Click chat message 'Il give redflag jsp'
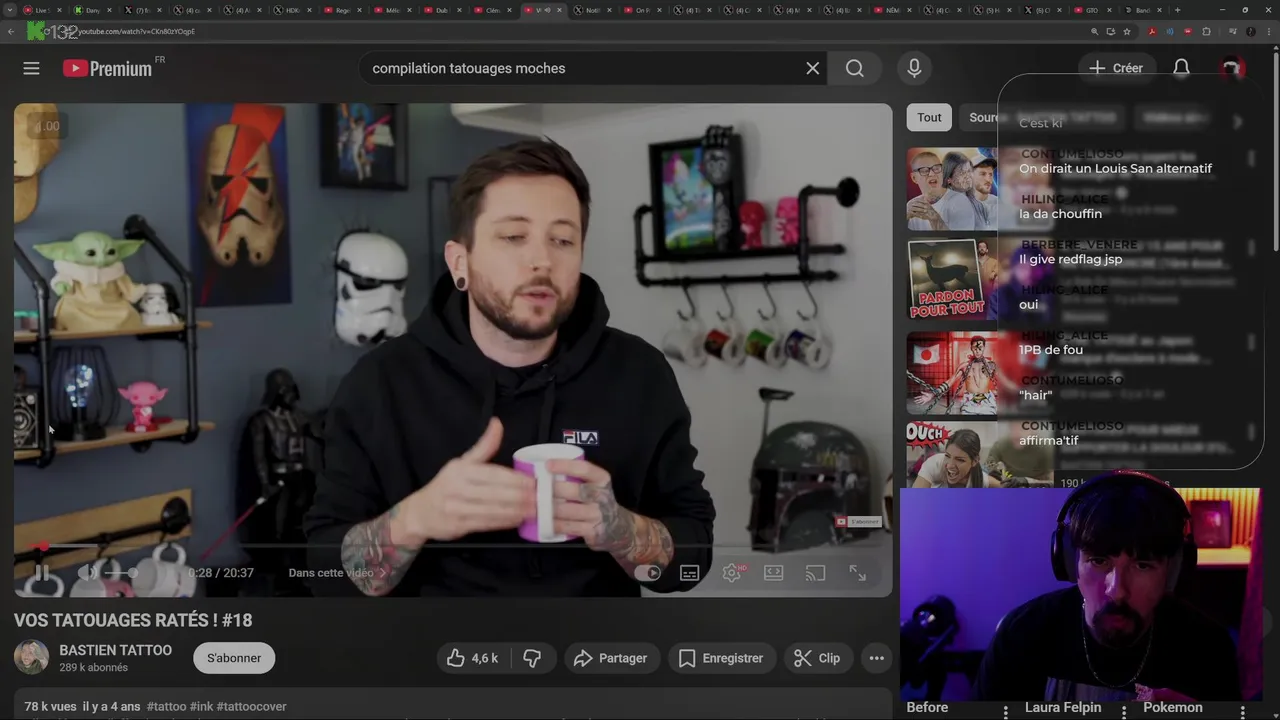 pyautogui.click(x=1071, y=259)
